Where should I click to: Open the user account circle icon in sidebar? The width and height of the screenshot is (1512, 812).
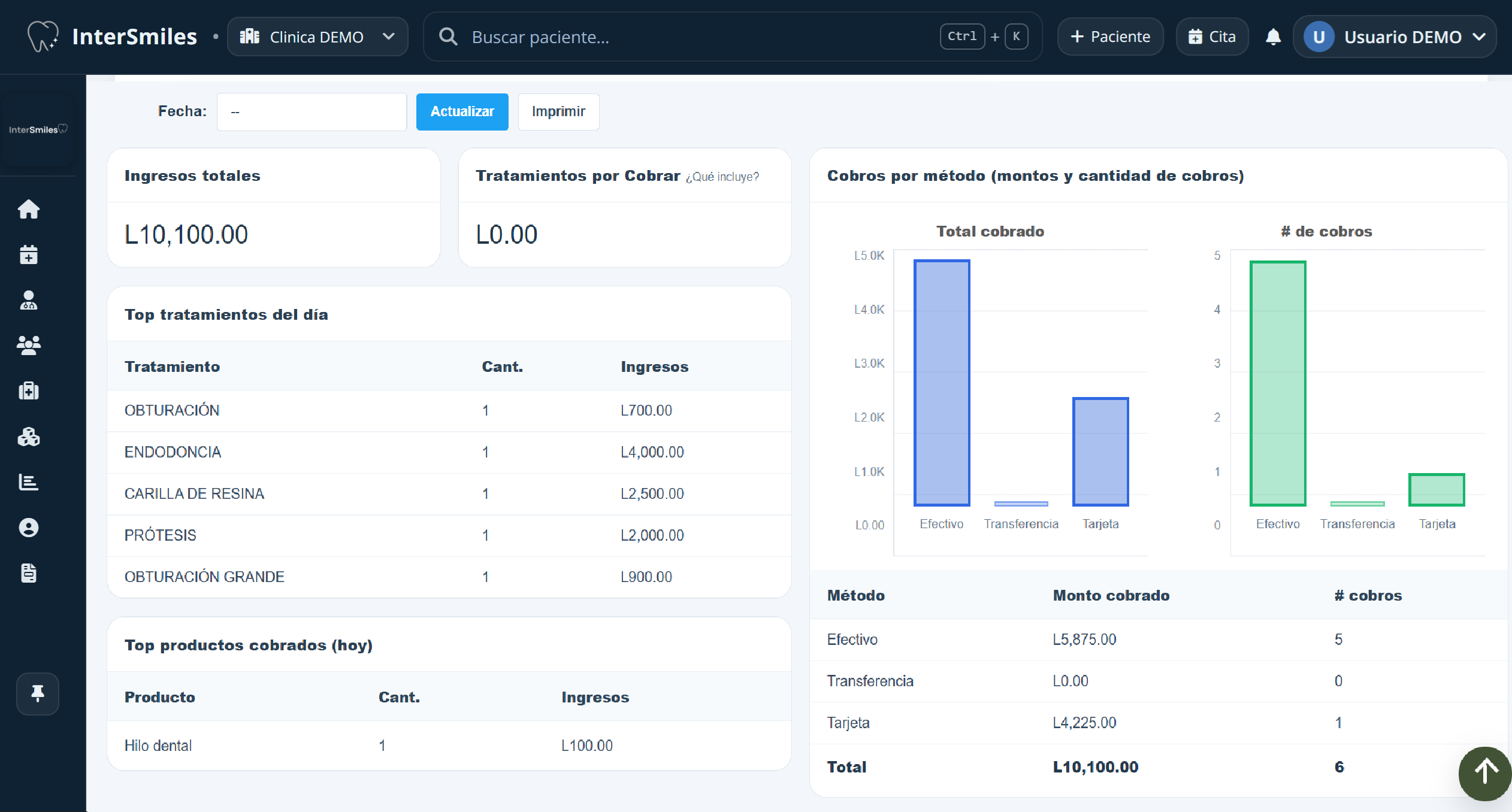[29, 528]
